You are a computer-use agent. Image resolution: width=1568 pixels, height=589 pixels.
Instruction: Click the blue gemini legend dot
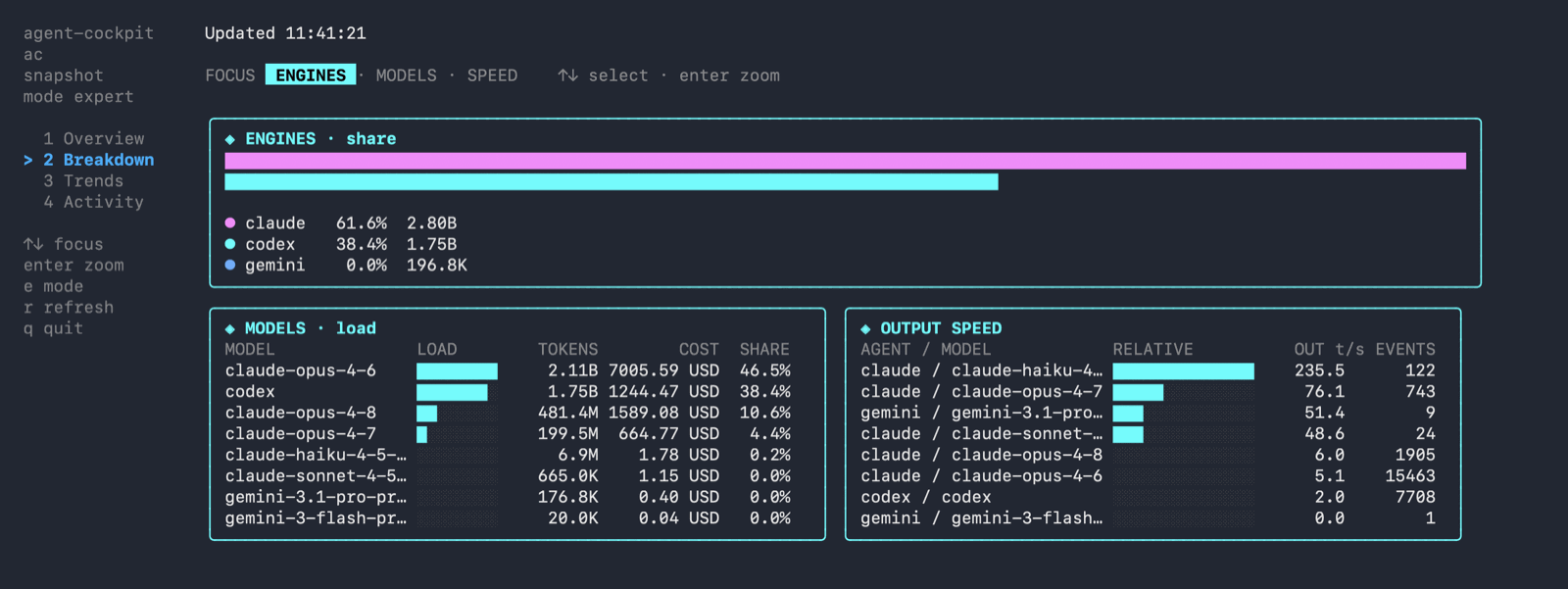(230, 265)
